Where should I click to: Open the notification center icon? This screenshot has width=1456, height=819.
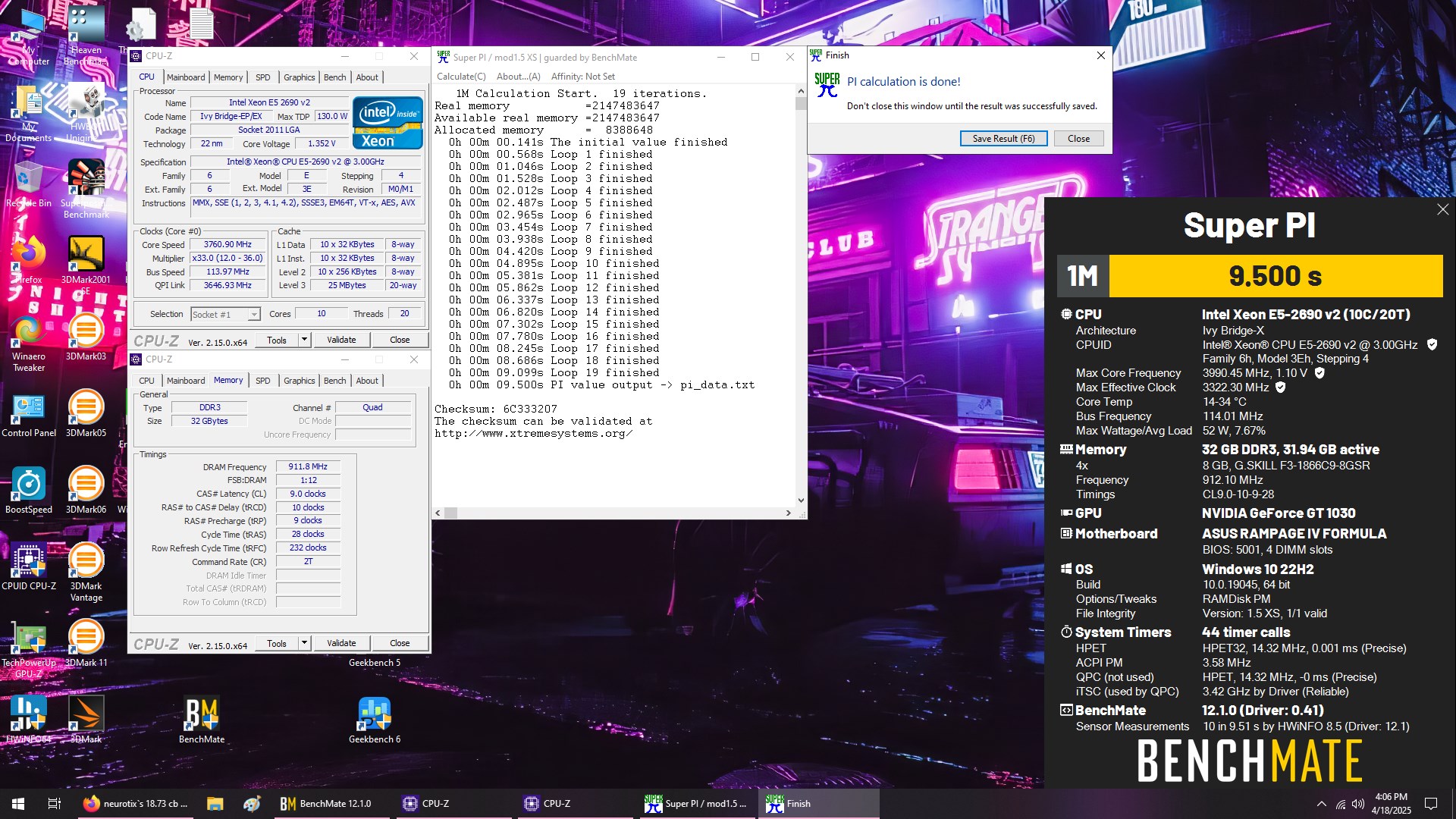1431,804
